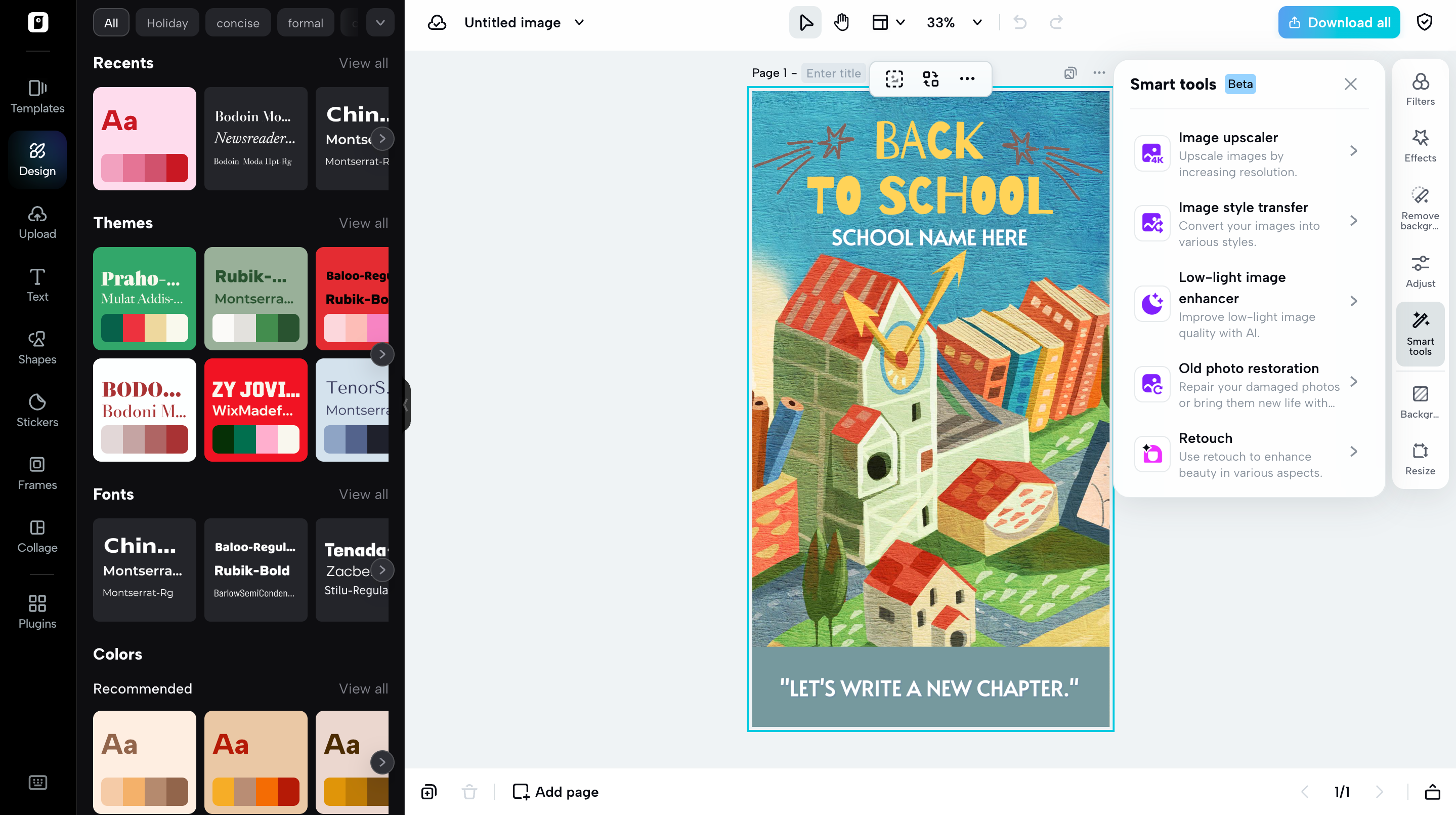This screenshot has height=815, width=1456.
Task: Expand the style tags dropdown arrow
Action: (x=380, y=23)
